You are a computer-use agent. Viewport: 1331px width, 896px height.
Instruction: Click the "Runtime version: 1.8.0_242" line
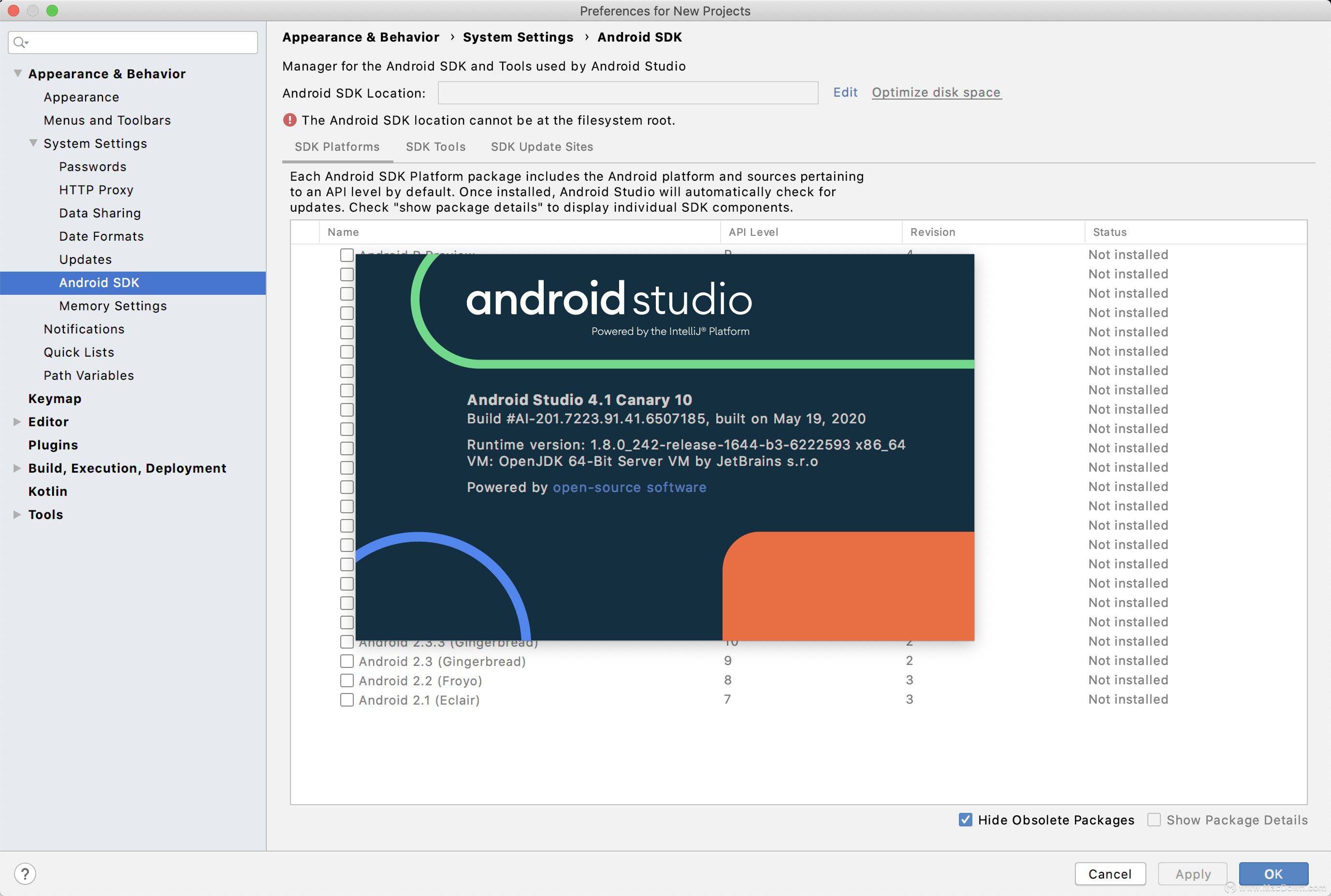pos(686,445)
